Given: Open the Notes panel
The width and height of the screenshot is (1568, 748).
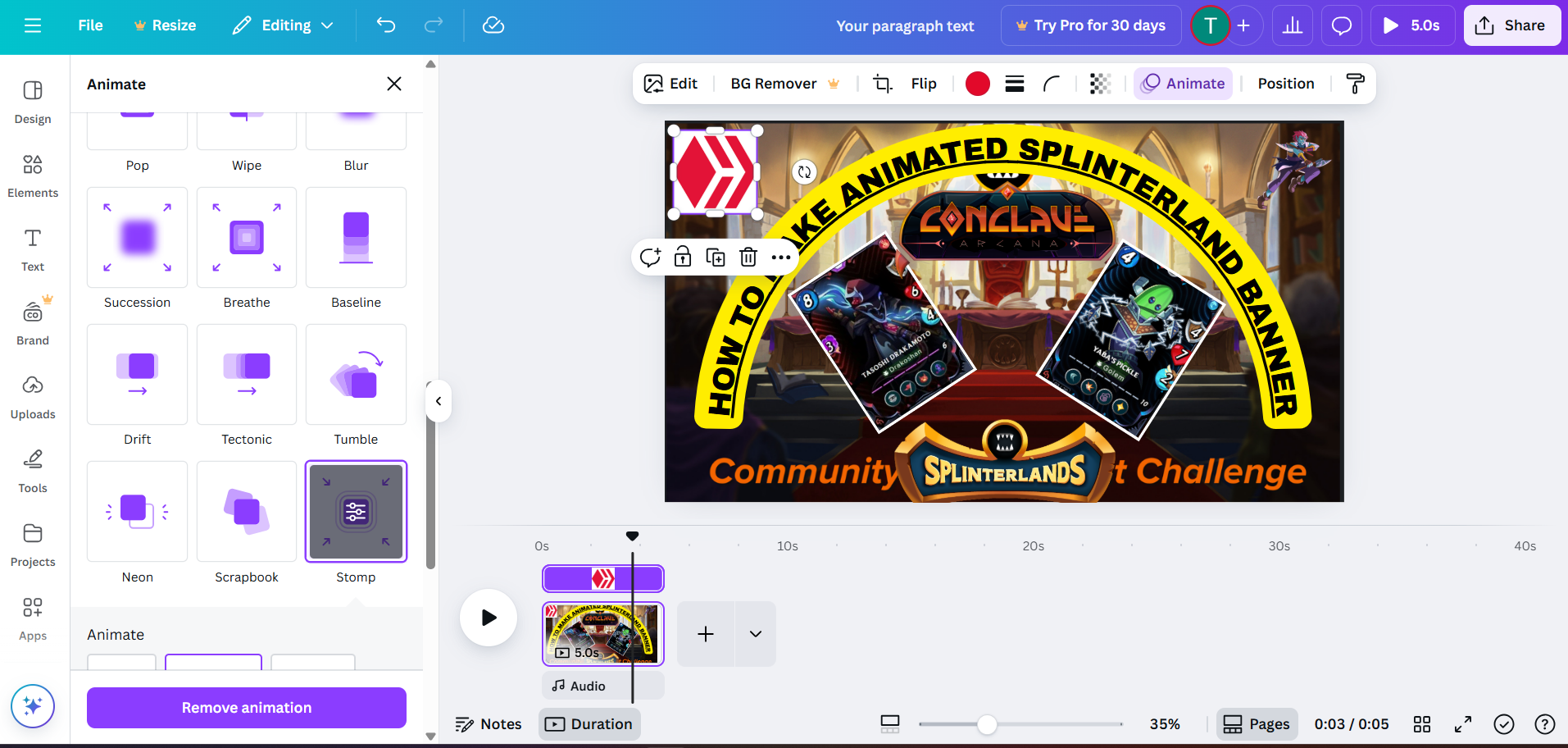Looking at the screenshot, I should [489, 724].
